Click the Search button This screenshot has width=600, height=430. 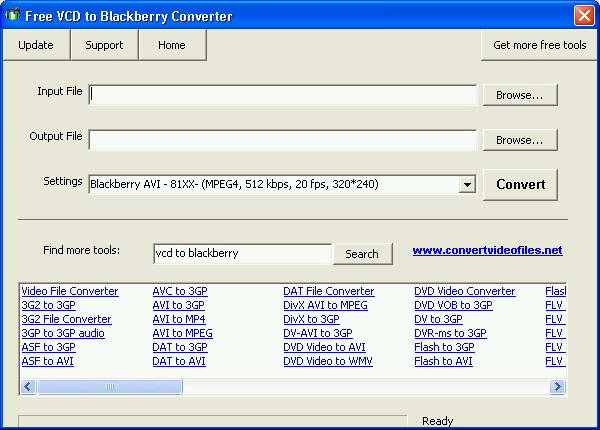[362, 254]
